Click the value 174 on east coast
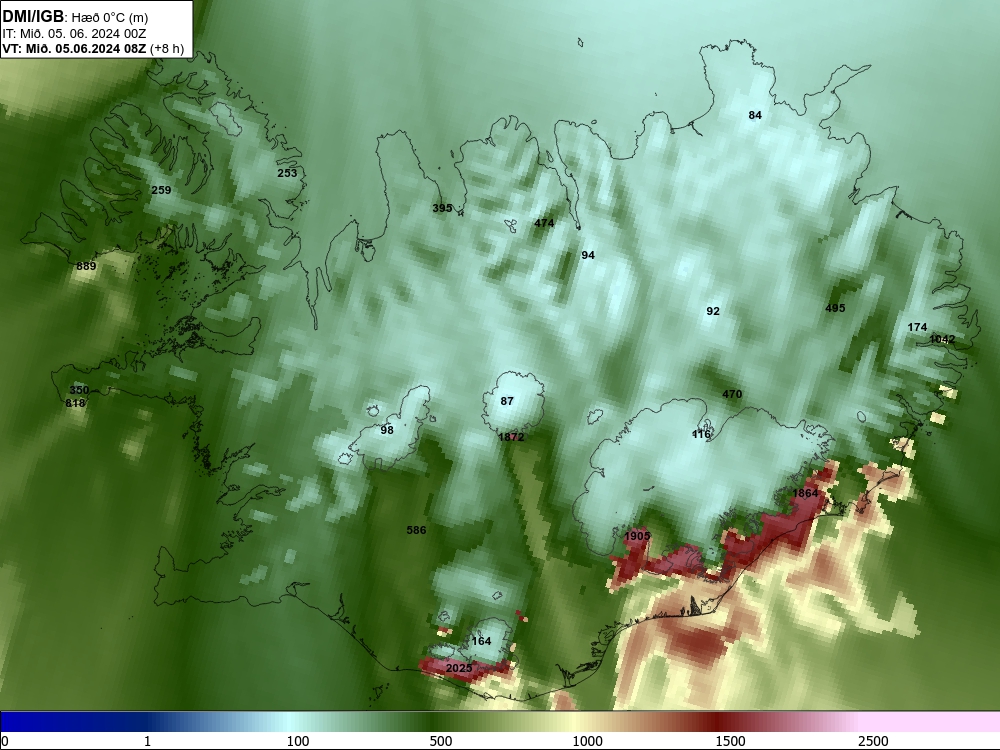1000x750 pixels. click(x=917, y=327)
